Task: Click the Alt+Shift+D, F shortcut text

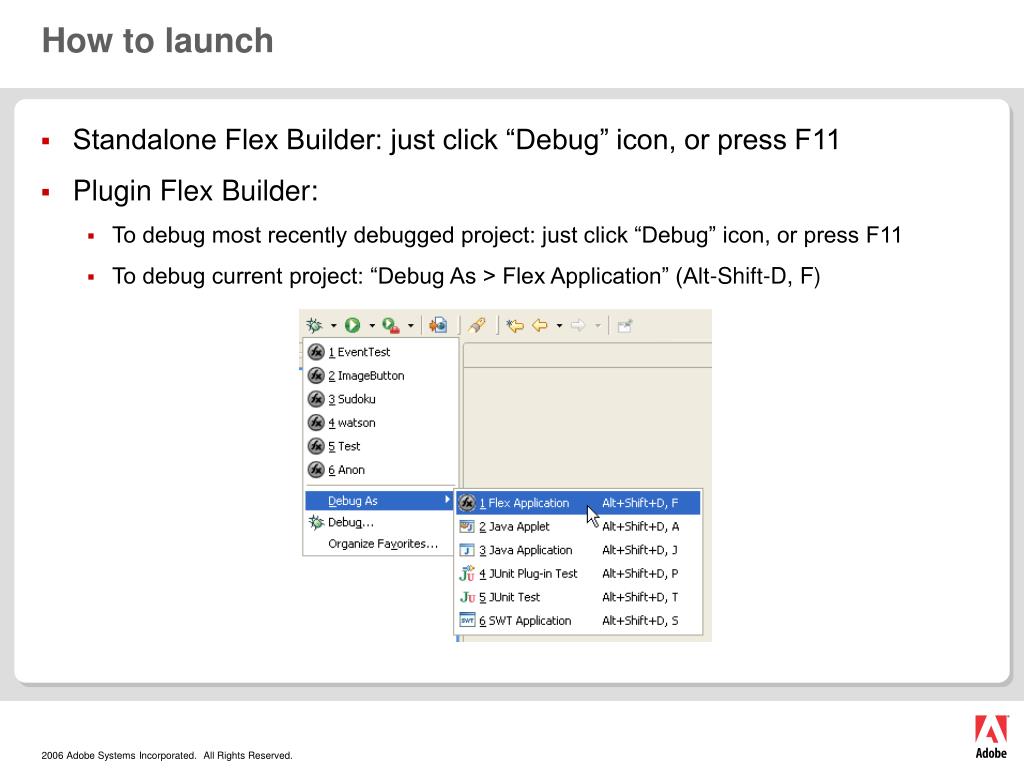Action: (x=640, y=503)
